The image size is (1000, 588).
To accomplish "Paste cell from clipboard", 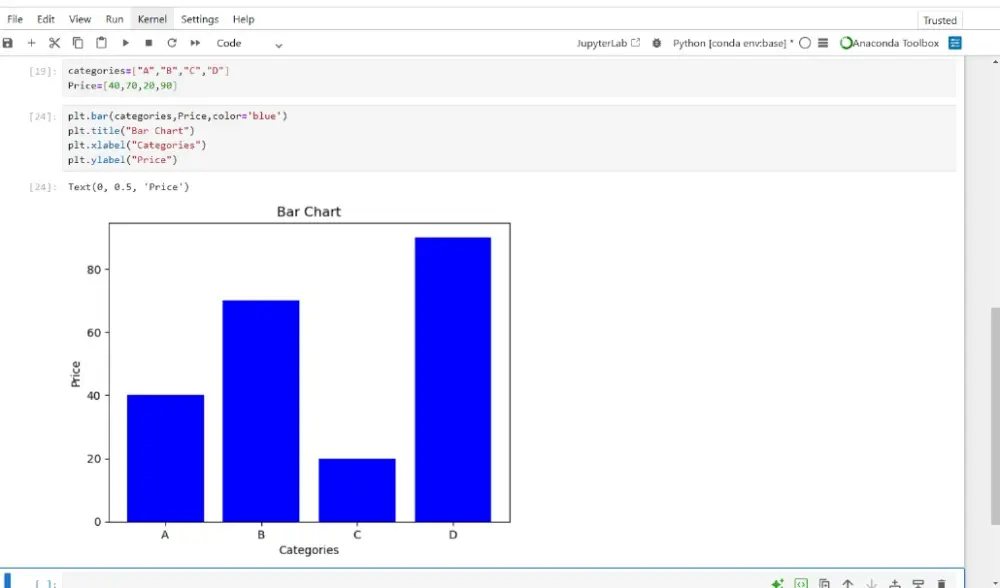I will [x=100, y=42].
